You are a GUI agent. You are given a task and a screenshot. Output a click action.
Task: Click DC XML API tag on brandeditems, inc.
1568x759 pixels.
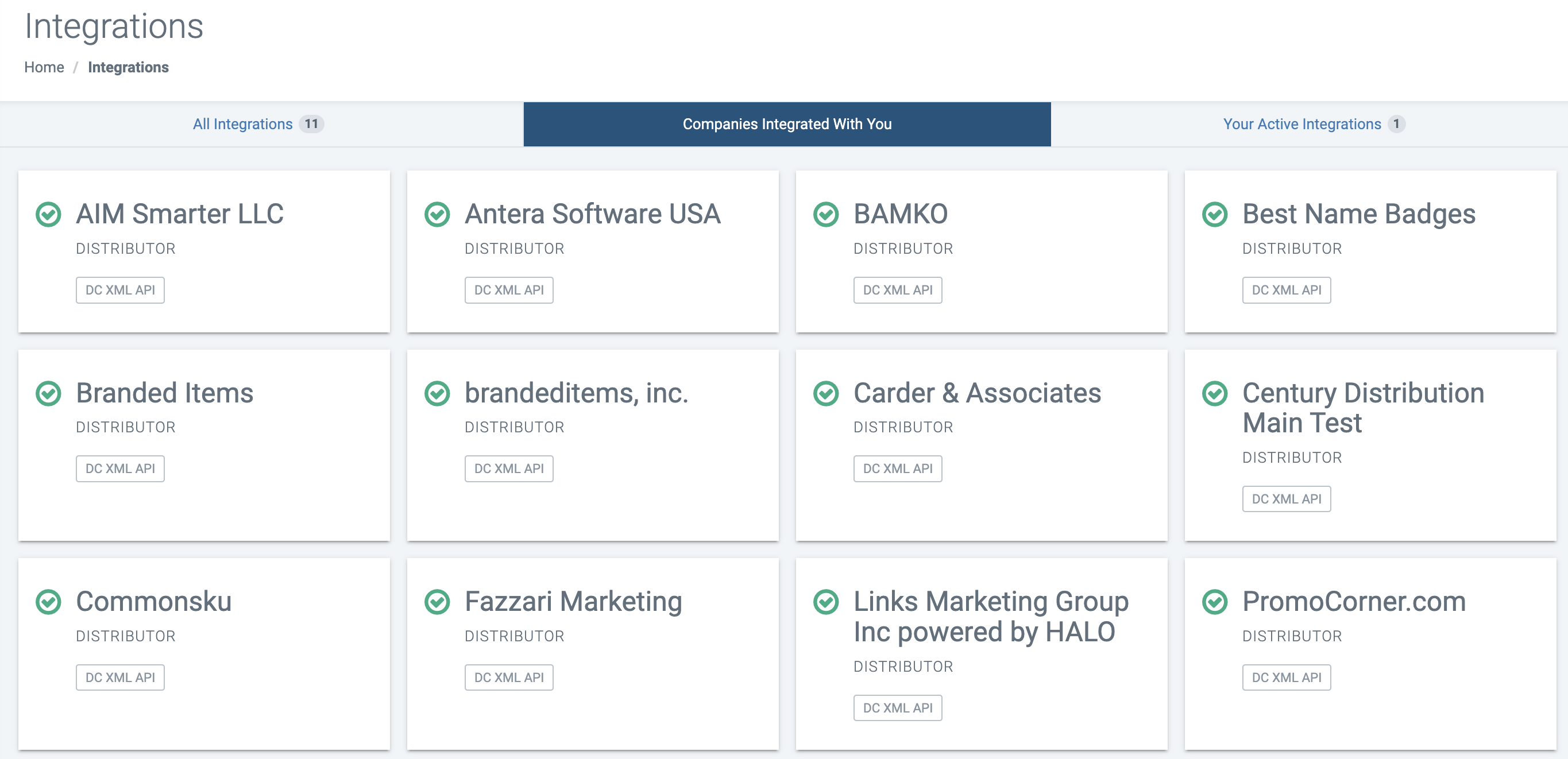pos(509,468)
